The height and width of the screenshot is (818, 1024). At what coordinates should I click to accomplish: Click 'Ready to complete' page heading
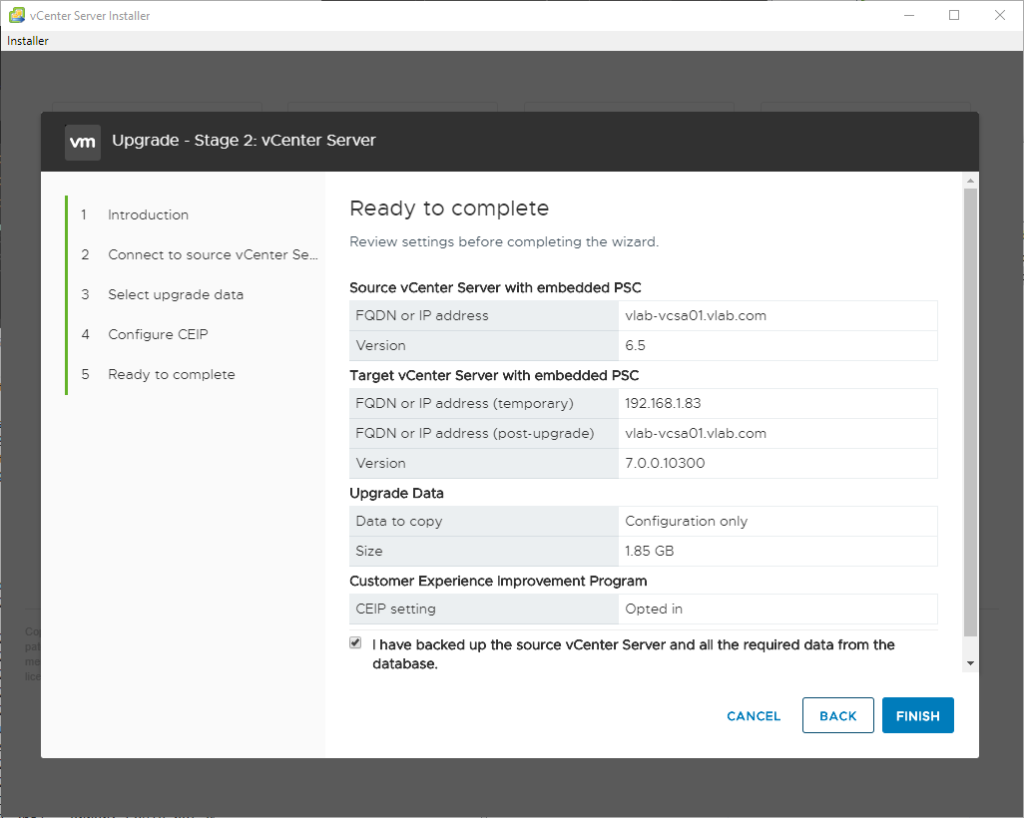(x=449, y=208)
